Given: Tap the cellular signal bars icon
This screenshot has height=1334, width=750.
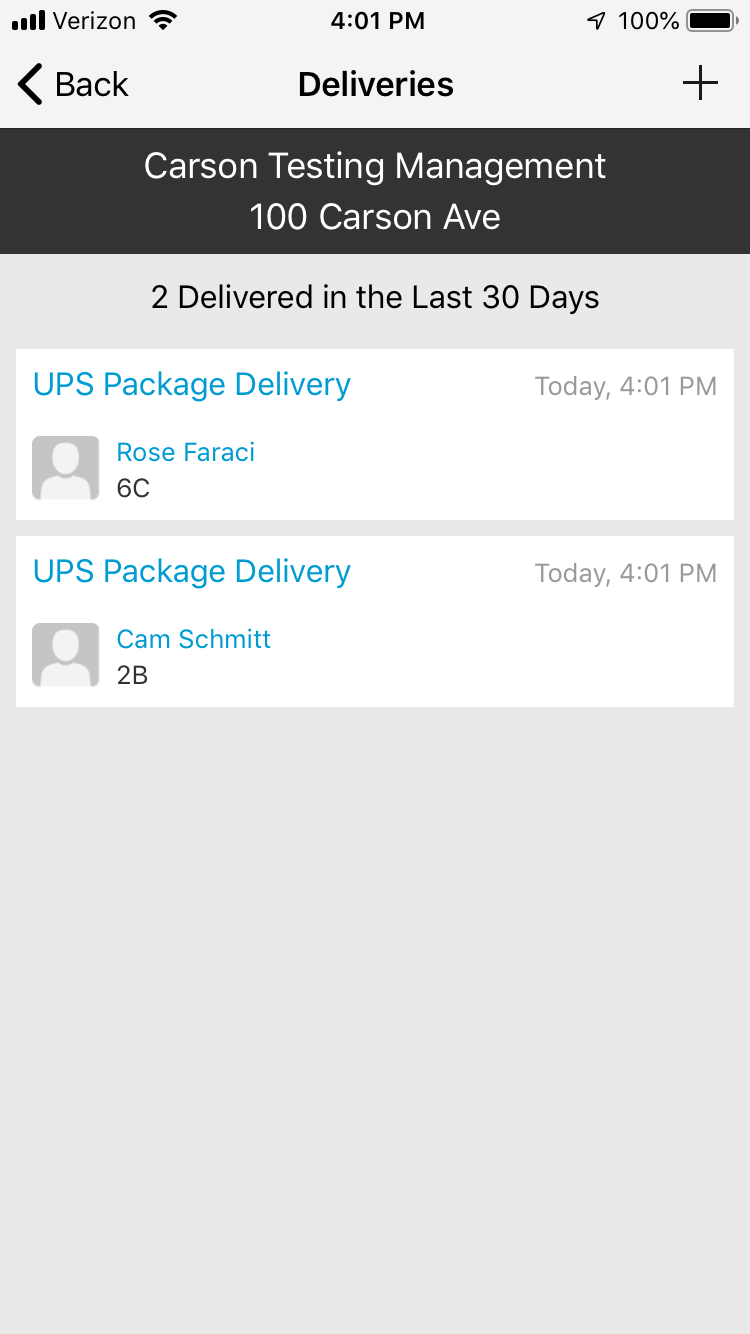Looking at the screenshot, I should [29, 21].
